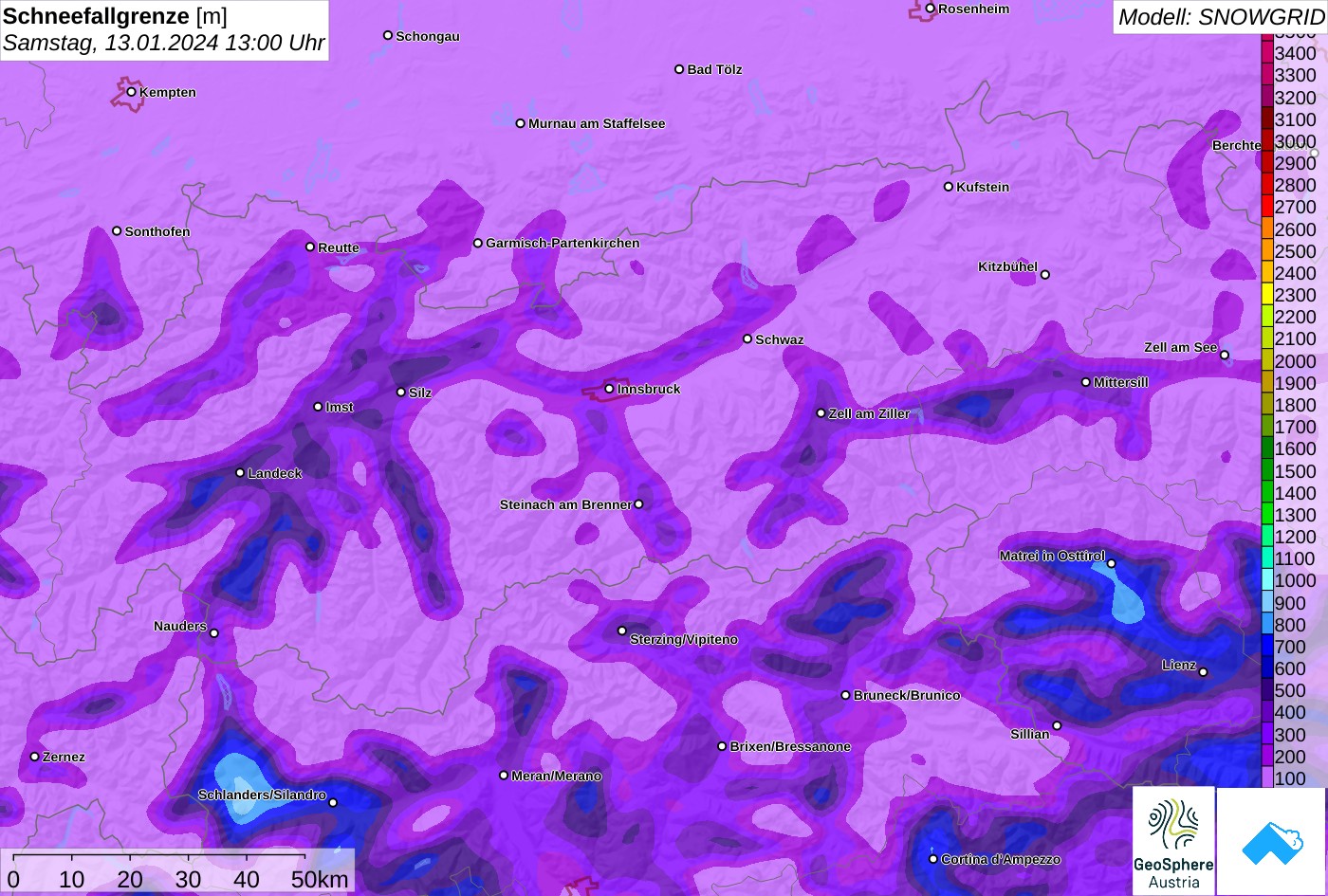Select the Kitzbühel marker circle
The height and width of the screenshot is (896, 1328).
point(1045,275)
